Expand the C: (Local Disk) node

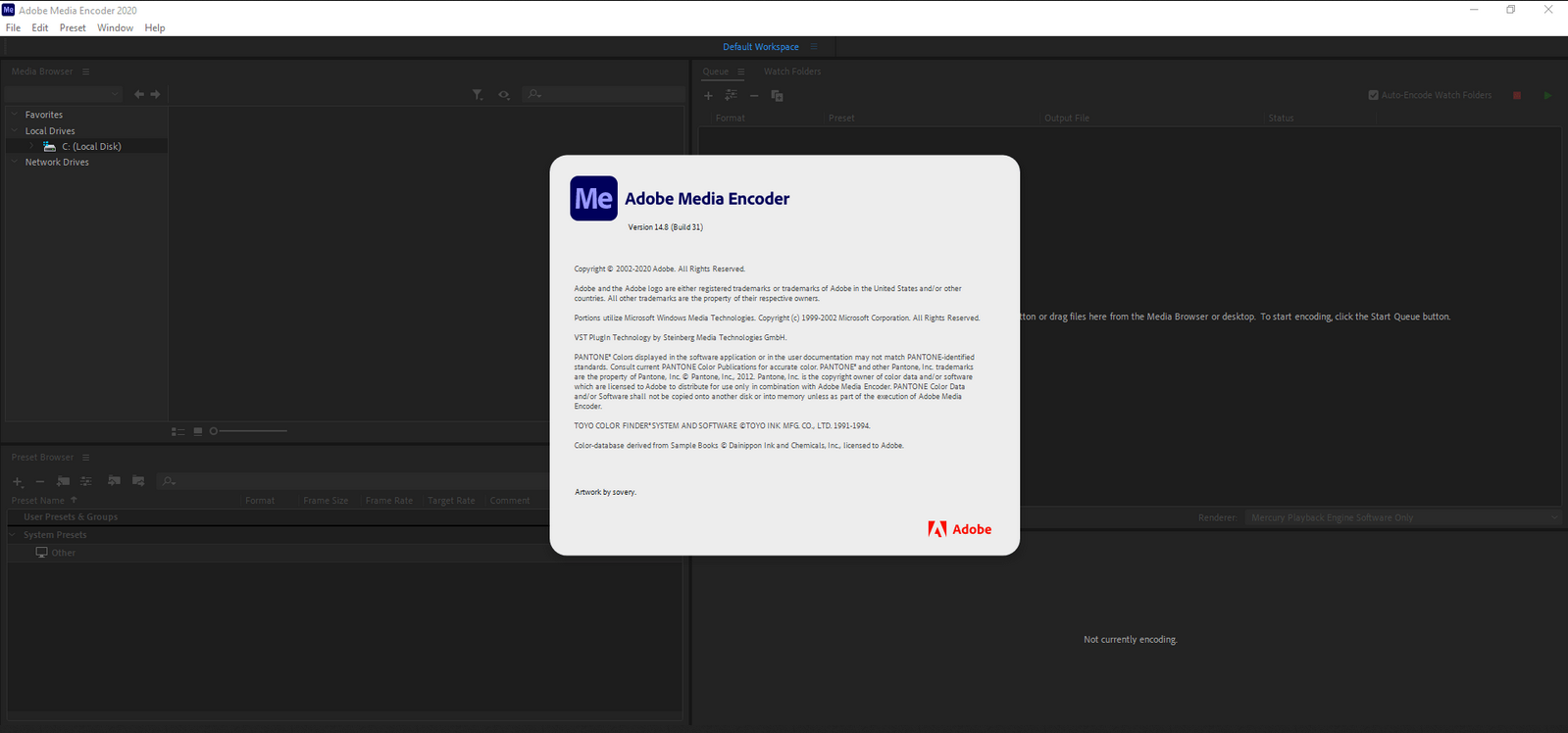click(x=31, y=146)
